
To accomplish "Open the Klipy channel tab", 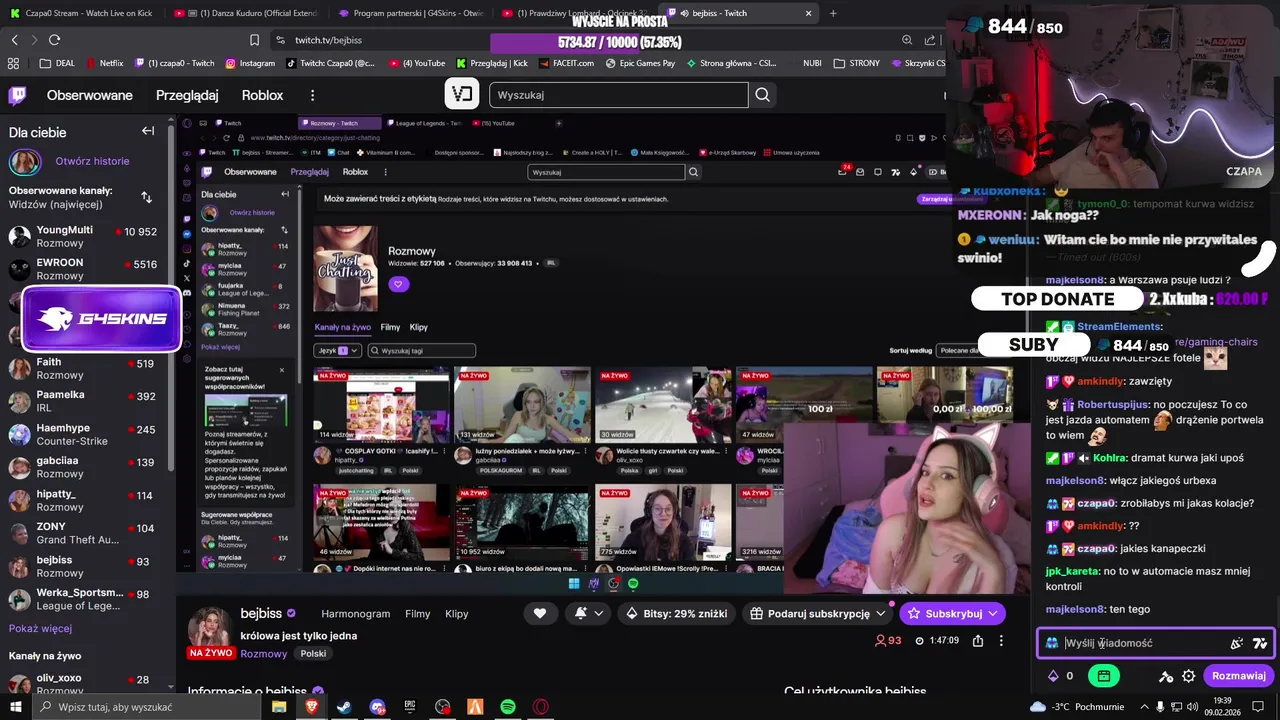I will coord(456,613).
